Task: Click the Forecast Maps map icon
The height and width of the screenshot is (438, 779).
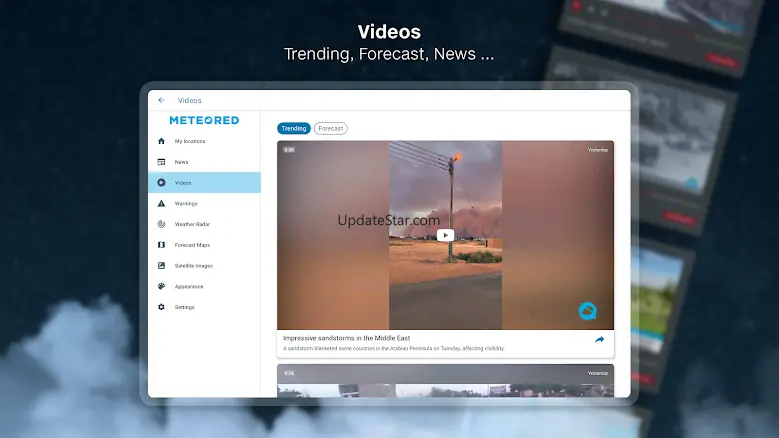Action: click(161, 245)
